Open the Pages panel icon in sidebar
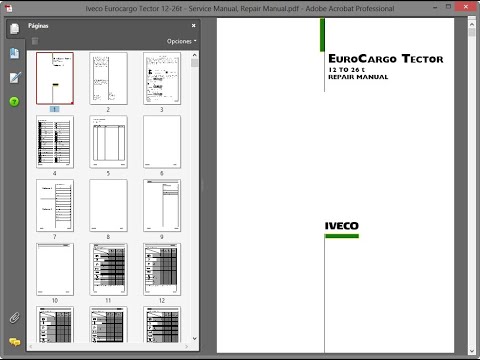This screenshot has height=360, width=480. (x=14, y=29)
